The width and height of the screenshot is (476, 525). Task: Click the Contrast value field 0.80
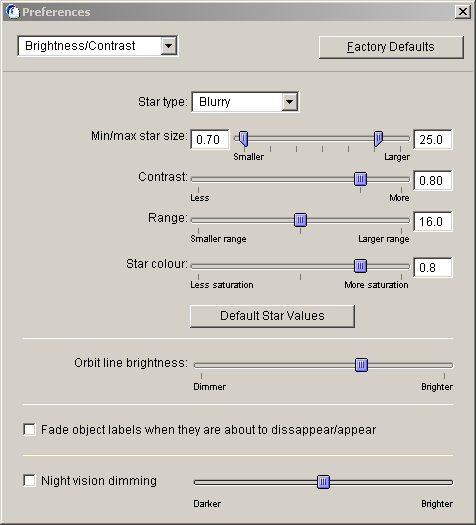tap(433, 180)
